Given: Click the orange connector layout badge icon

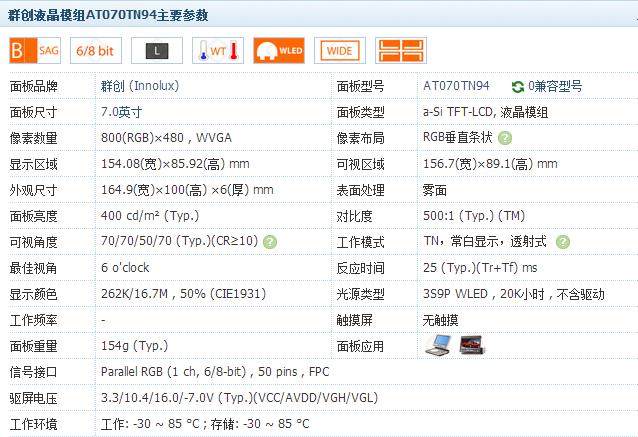Looking at the screenshot, I should tap(401, 50).
